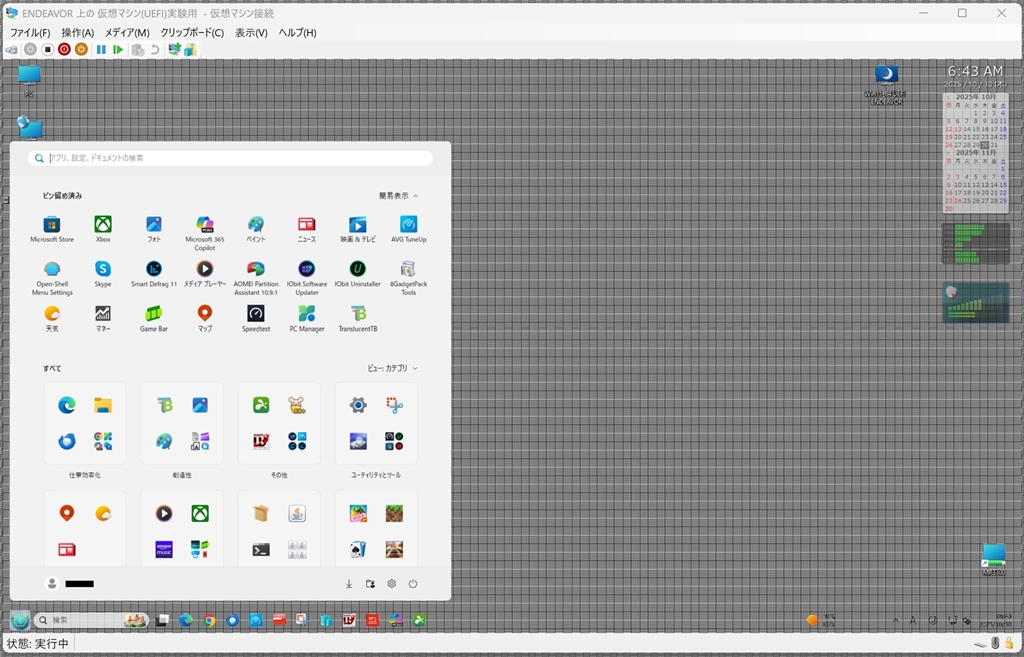Open the ファイル(F) menu
1024x657 pixels.
(x=30, y=33)
